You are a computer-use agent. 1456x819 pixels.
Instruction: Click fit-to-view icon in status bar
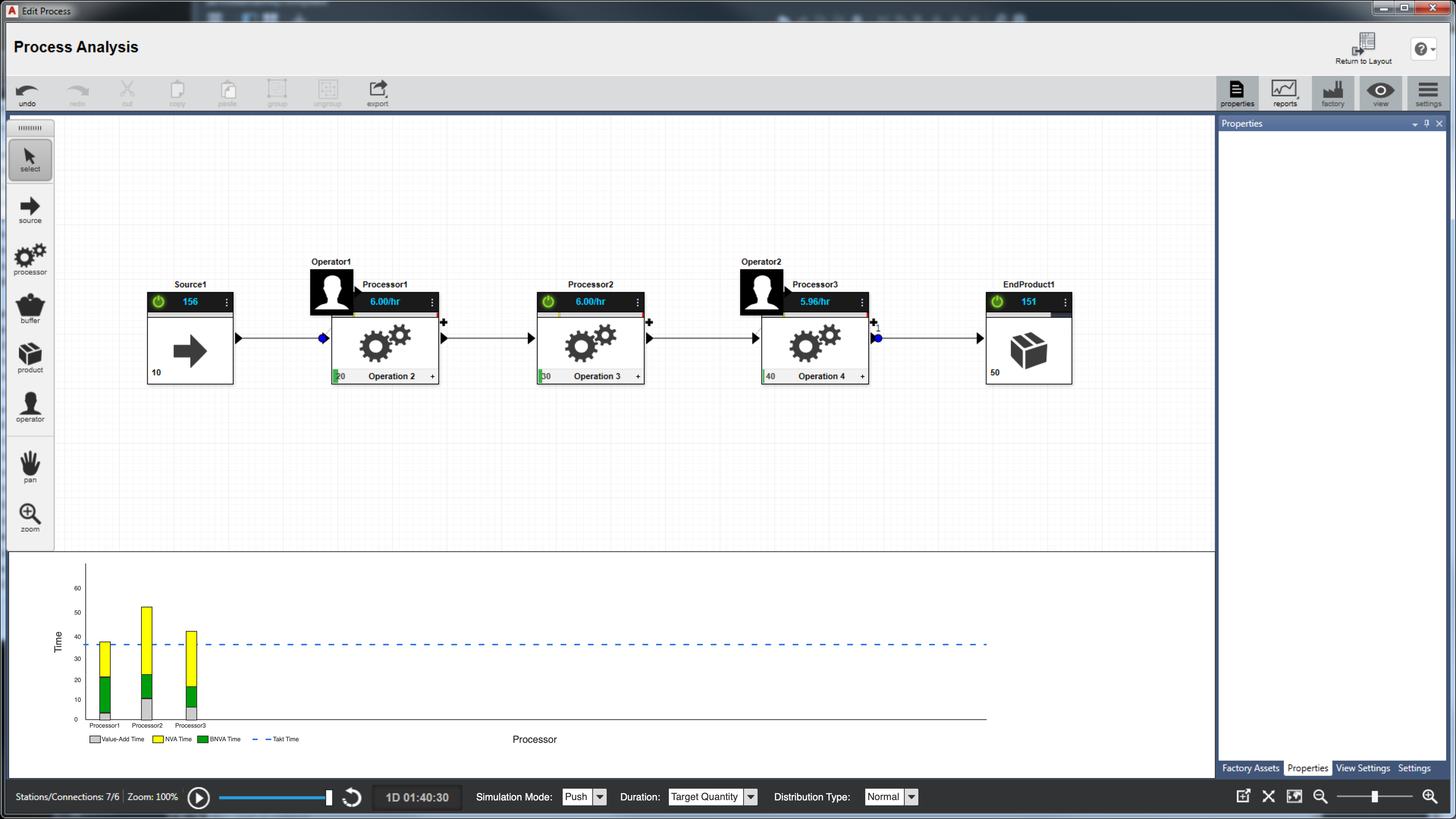click(x=1294, y=797)
